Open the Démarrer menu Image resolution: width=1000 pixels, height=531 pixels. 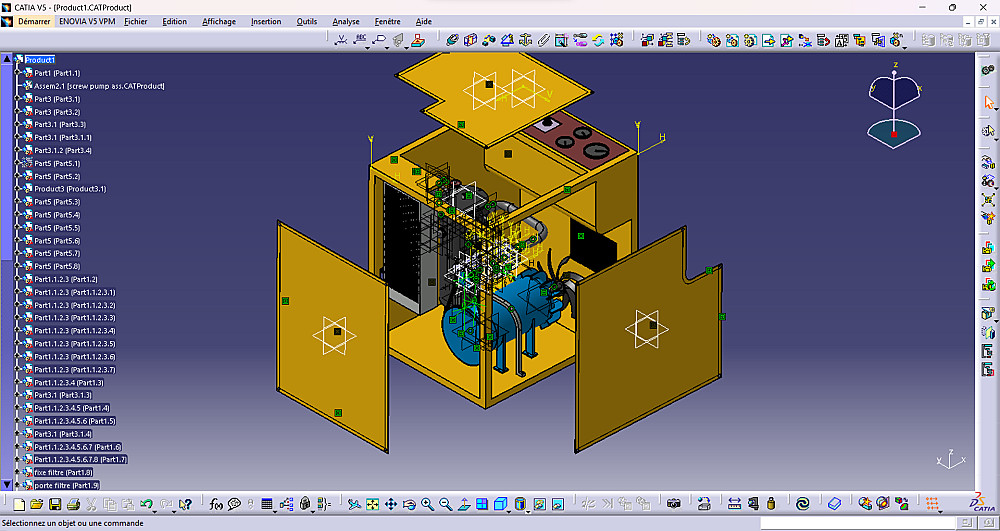(x=34, y=22)
